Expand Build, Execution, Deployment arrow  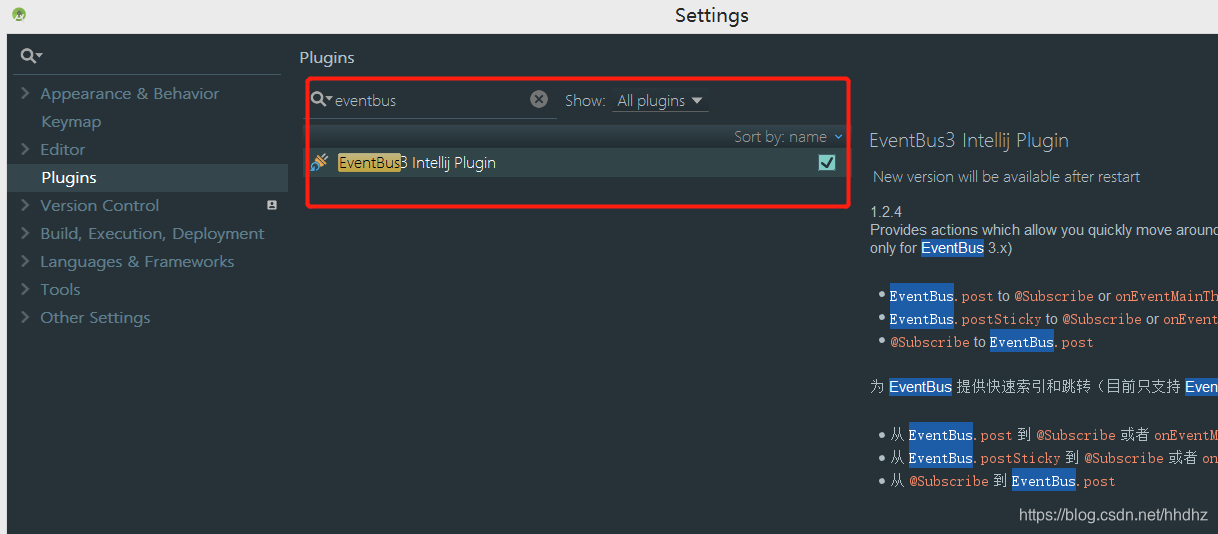(x=25, y=233)
